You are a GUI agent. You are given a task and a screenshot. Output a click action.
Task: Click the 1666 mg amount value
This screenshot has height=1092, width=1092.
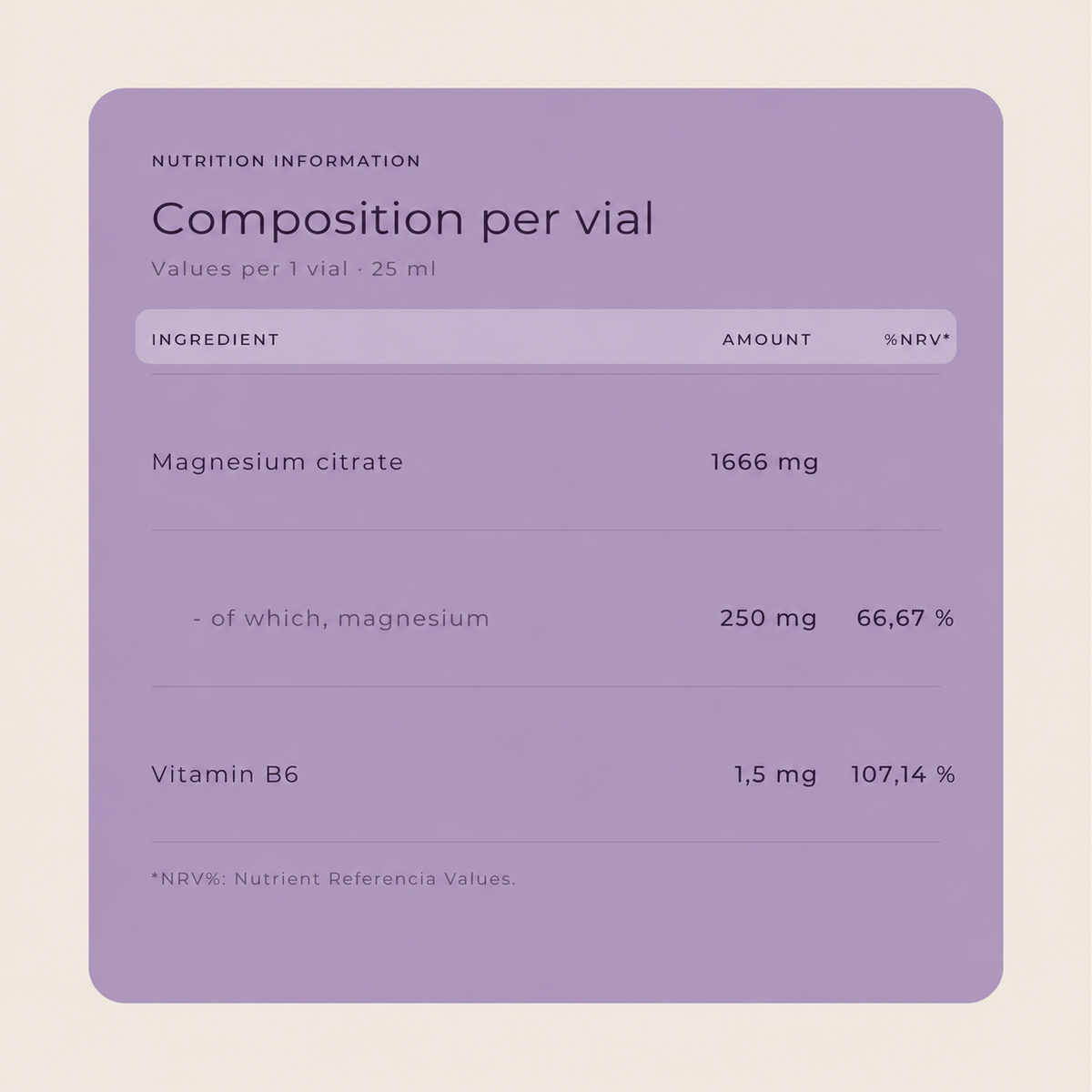[764, 462]
